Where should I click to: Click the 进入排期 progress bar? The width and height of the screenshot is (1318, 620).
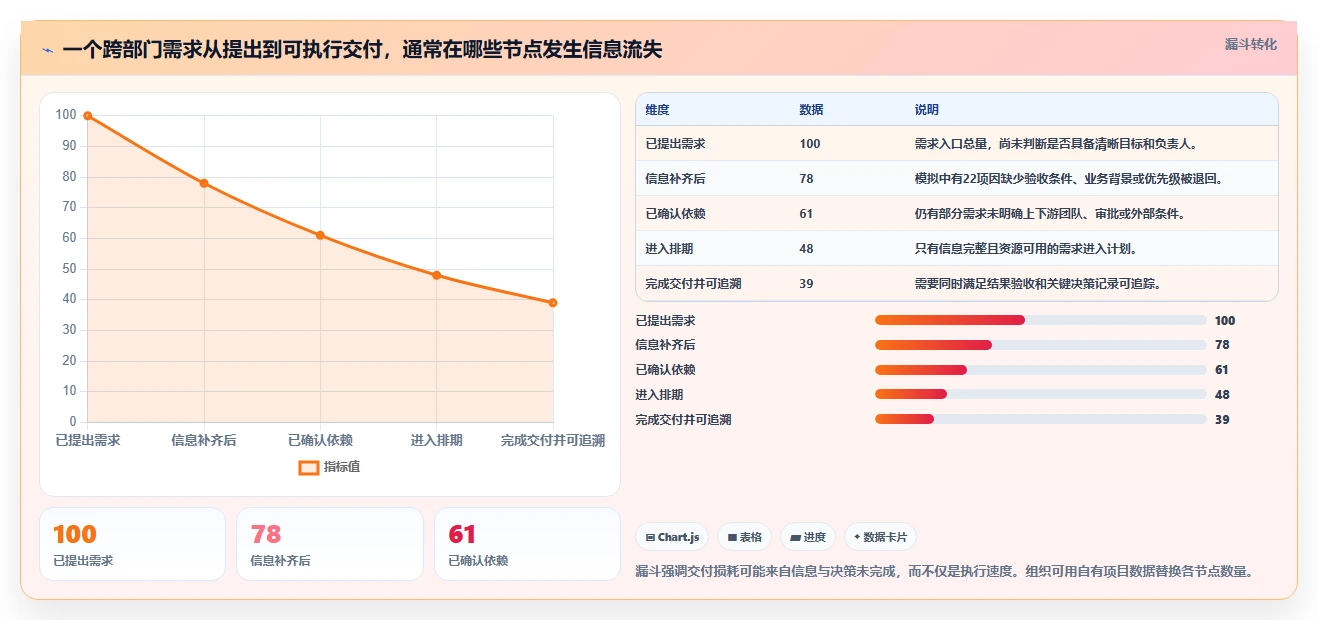(x=1041, y=395)
